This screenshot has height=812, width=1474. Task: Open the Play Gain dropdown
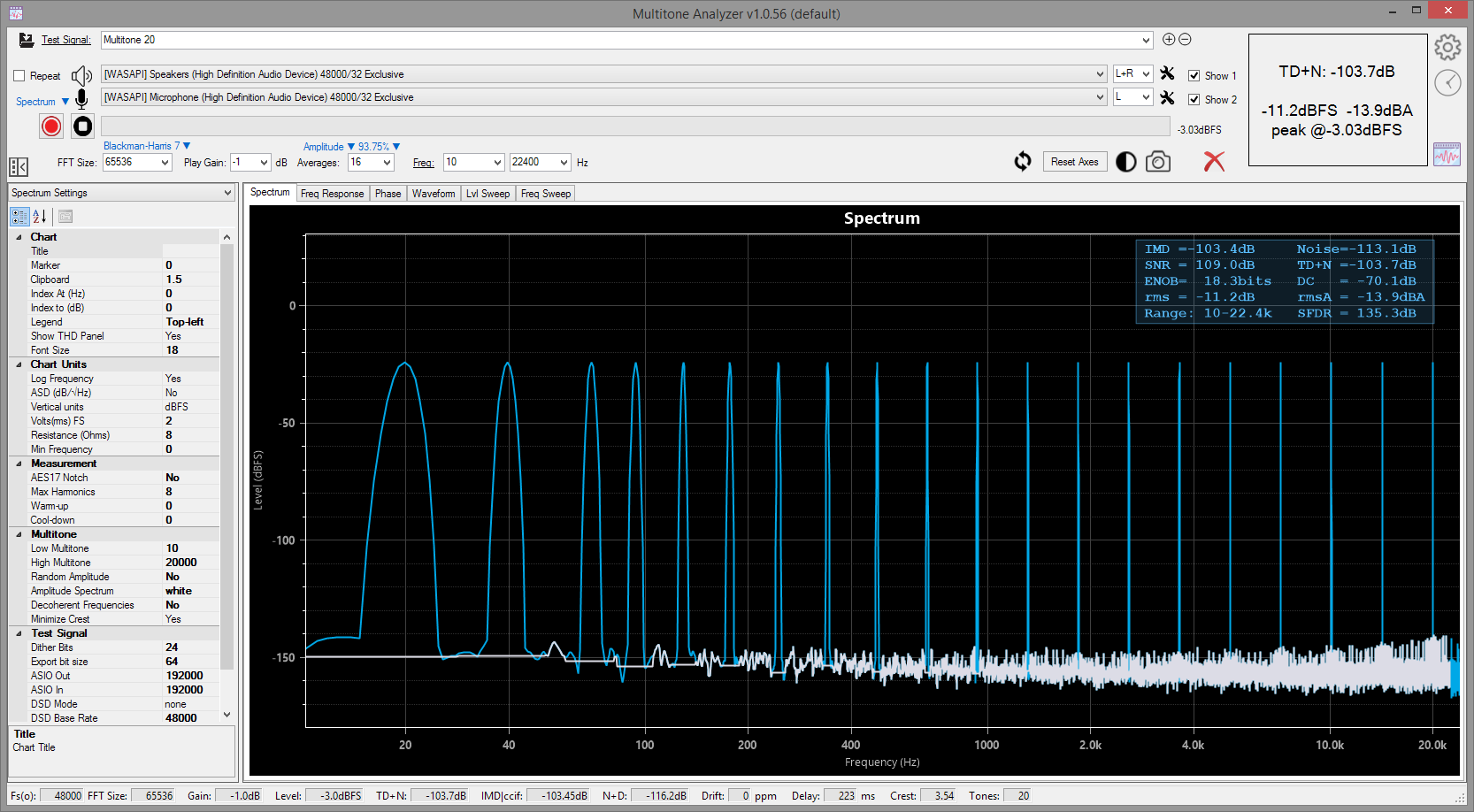(264, 163)
